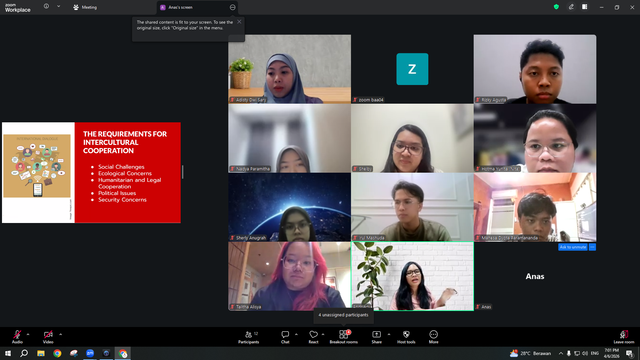Switch to the Meeting tab
The image size is (640, 360).
pyautogui.click(x=85, y=7)
